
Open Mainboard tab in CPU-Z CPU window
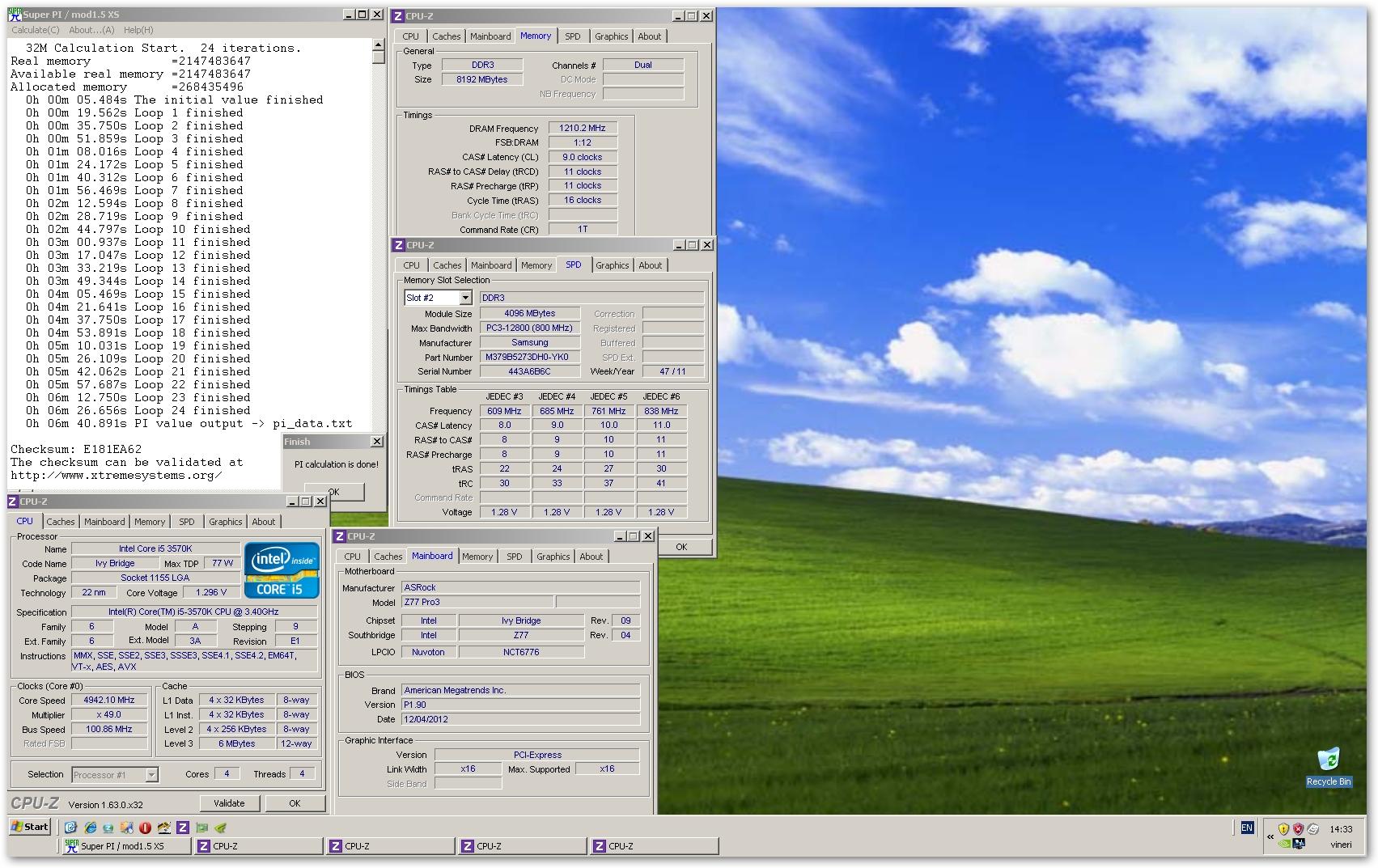[x=104, y=522]
